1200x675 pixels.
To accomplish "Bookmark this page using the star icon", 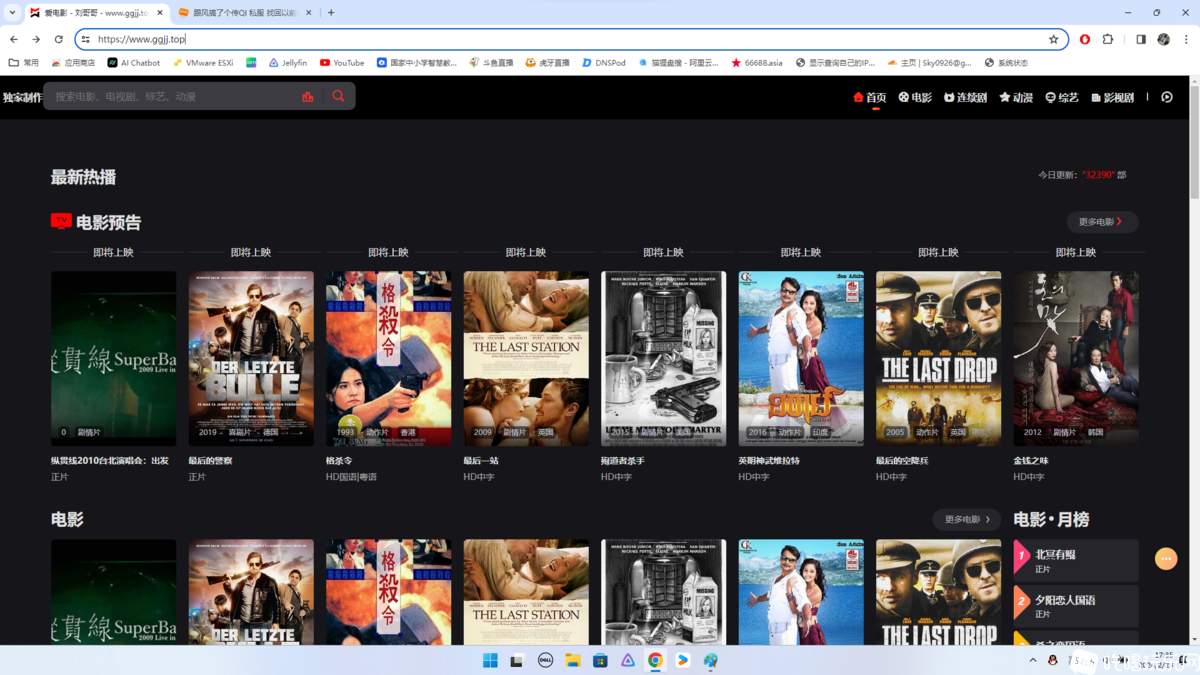I will 1053,39.
